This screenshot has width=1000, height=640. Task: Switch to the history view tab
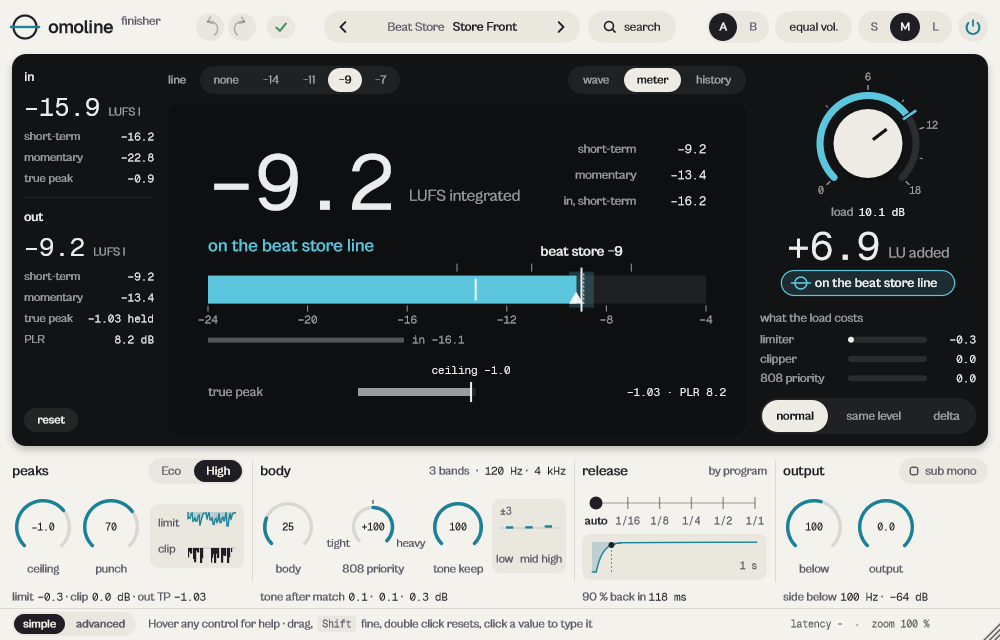click(x=713, y=80)
